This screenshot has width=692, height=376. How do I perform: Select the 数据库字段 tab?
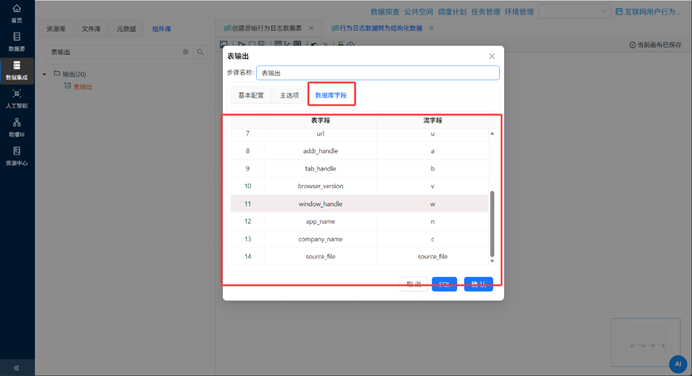point(331,95)
